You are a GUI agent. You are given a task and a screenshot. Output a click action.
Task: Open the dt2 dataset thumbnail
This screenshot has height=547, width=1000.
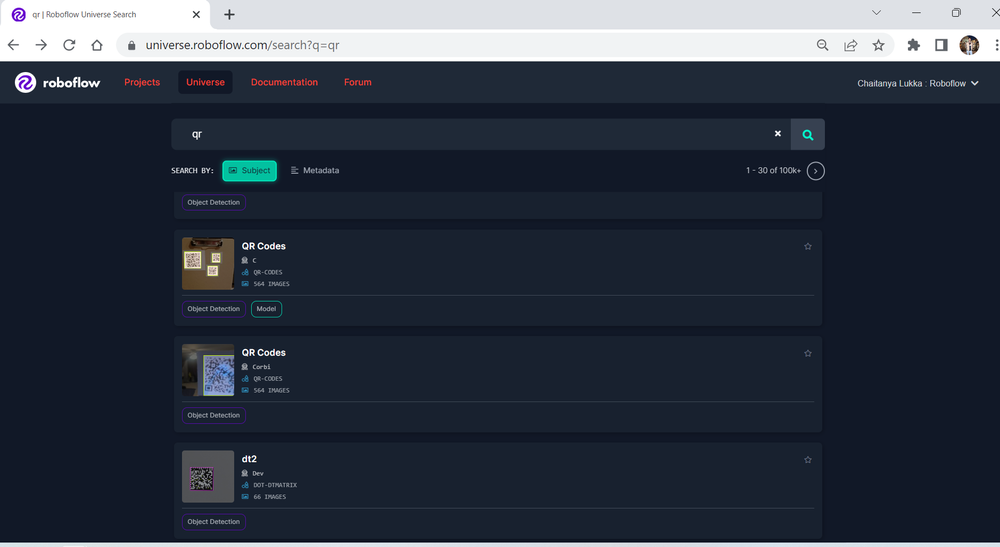(x=208, y=477)
